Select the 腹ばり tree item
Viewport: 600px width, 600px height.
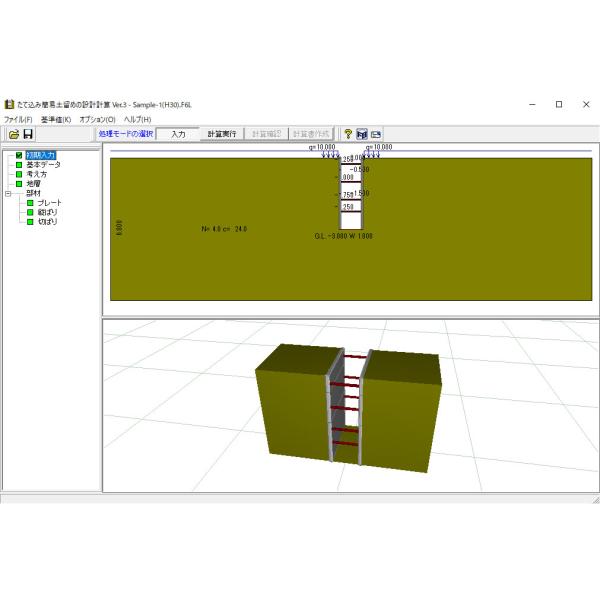click(47, 212)
